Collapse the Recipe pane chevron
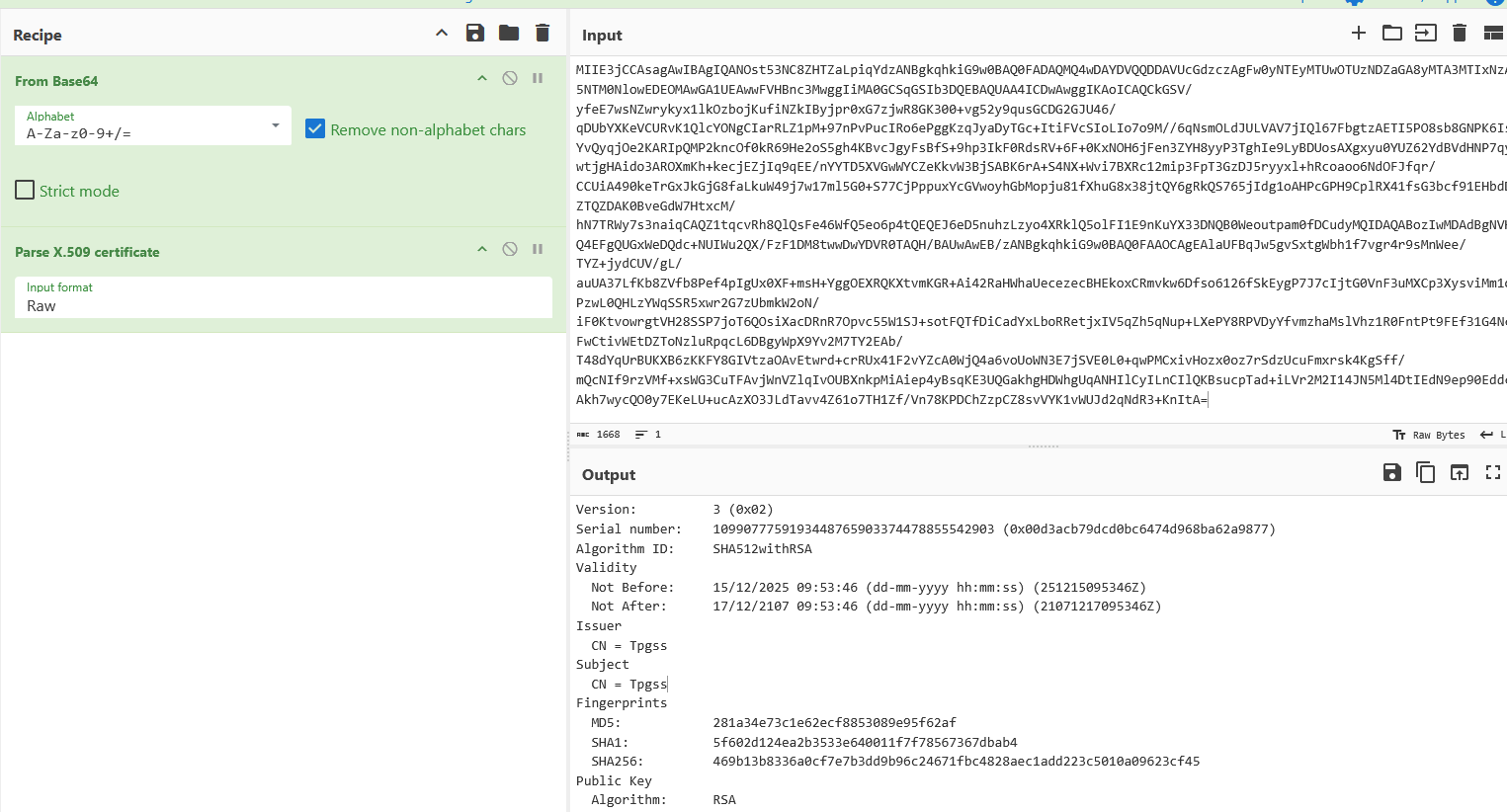The height and width of the screenshot is (812, 1507). coord(442,34)
